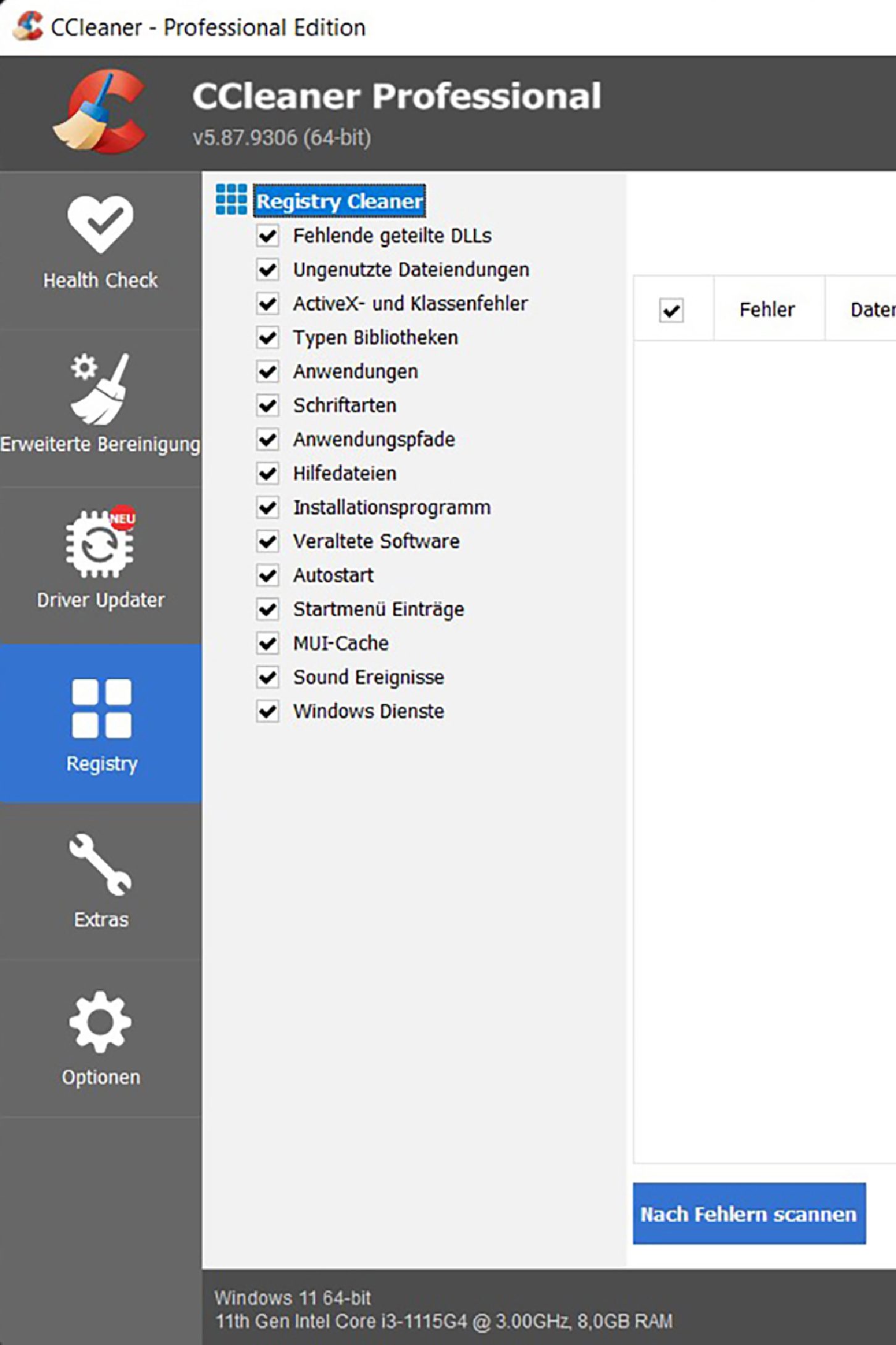Click the CCleaner title bar app icon
The height and width of the screenshot is (1345, 896).
click(x=28, y=27)
